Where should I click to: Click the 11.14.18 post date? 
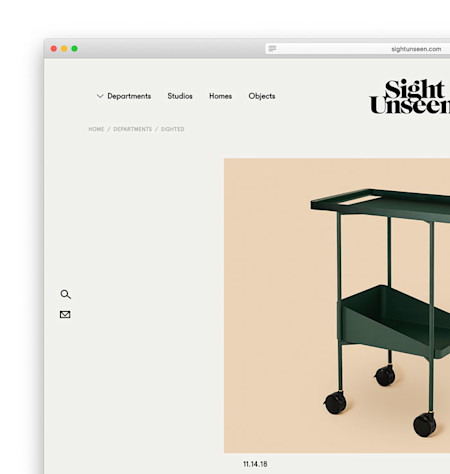tap(255, 464)
